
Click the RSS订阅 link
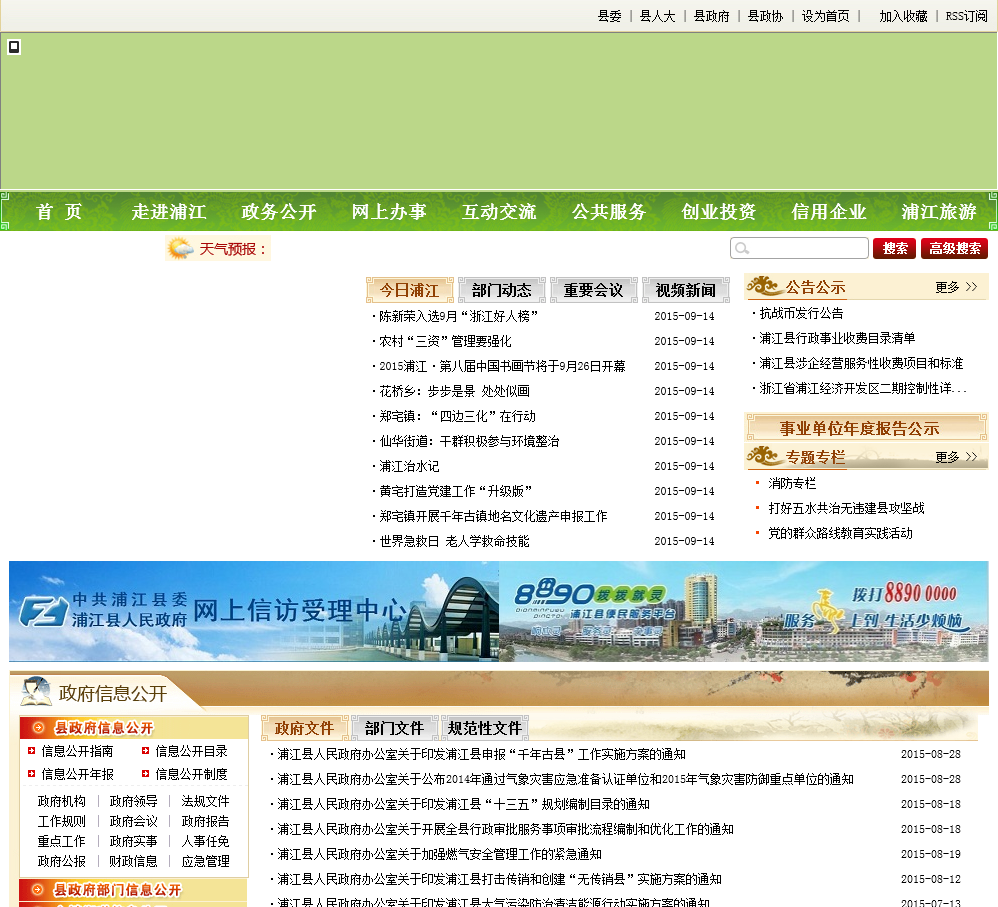pyautogui.click(x=966, y=16)
